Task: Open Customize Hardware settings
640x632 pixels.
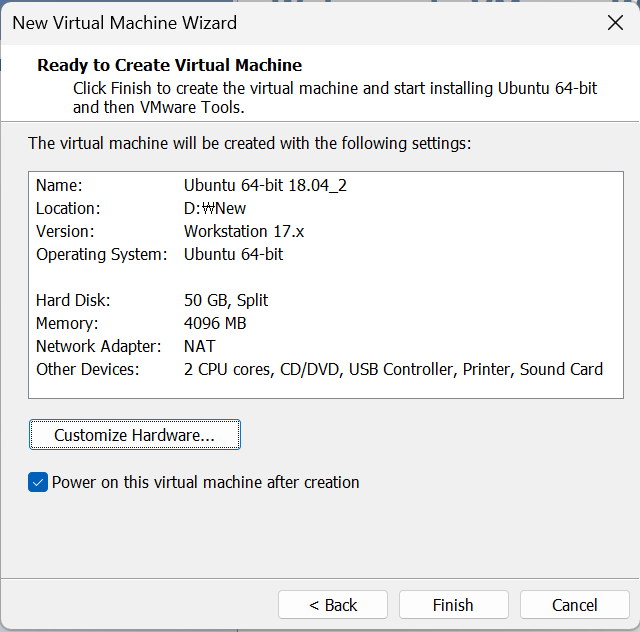Action: [135, 435]
